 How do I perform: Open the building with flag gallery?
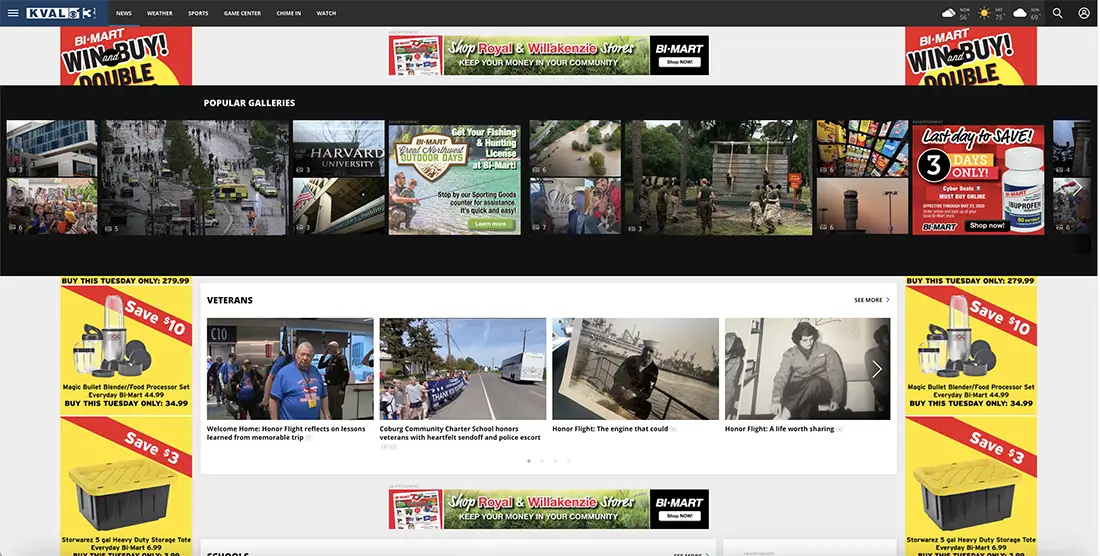pyautogui.click(x=339, y=206)
